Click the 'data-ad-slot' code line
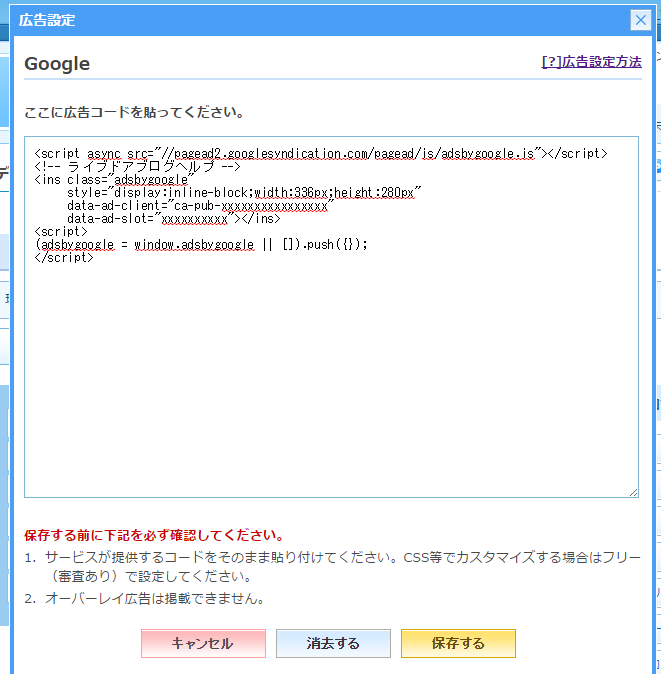 coord(174,219)
